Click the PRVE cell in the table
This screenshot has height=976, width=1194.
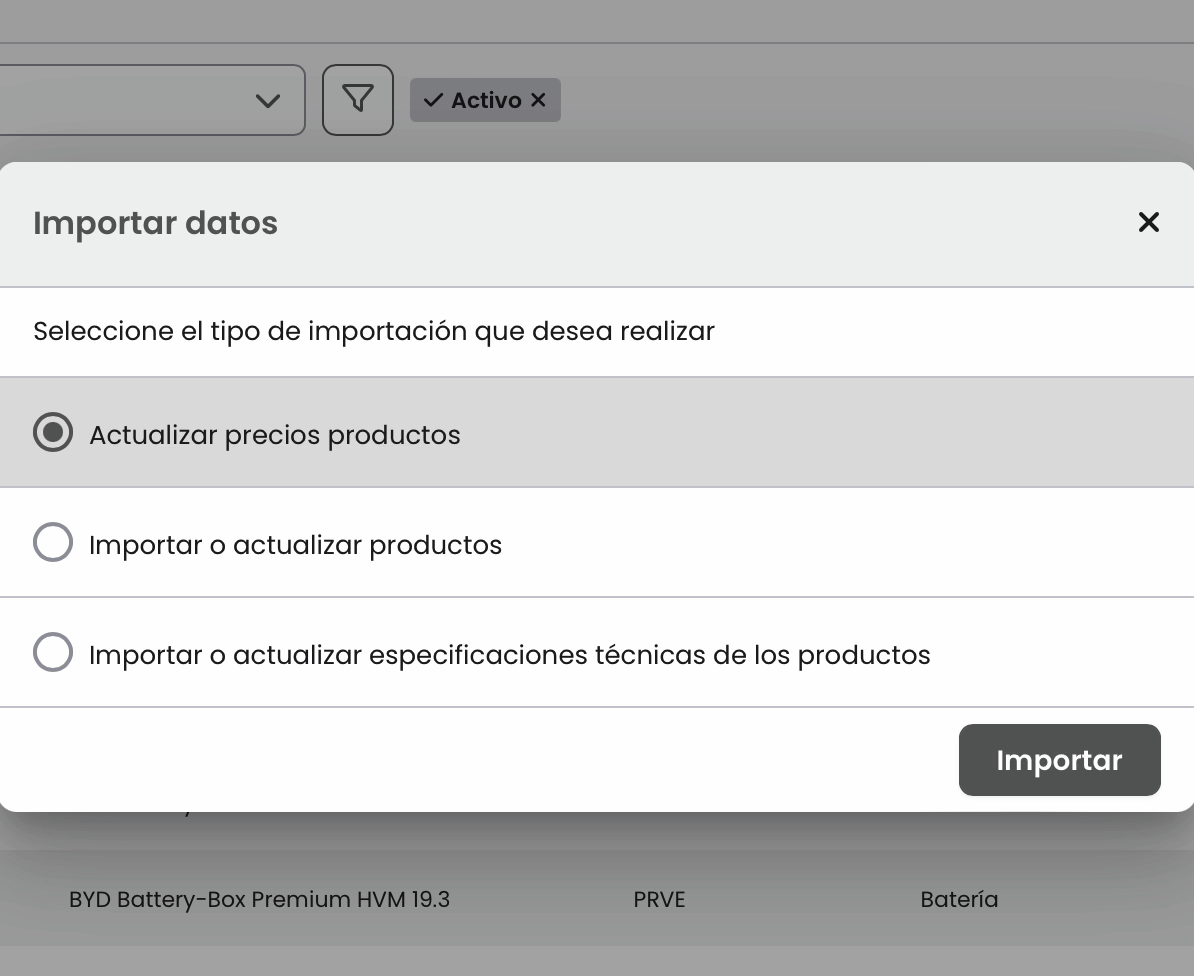point(659,899)
